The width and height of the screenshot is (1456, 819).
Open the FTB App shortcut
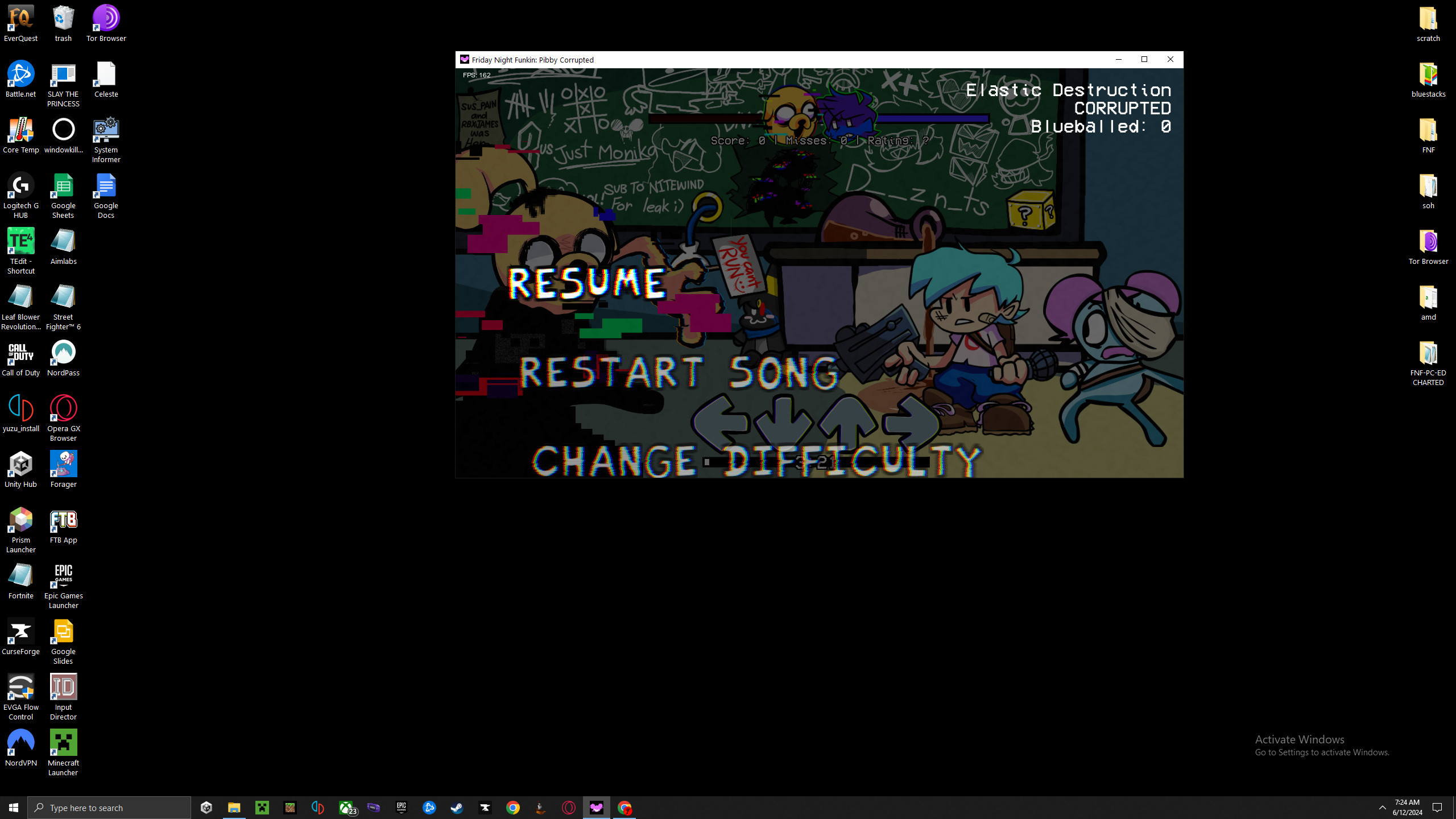(63, 526)
